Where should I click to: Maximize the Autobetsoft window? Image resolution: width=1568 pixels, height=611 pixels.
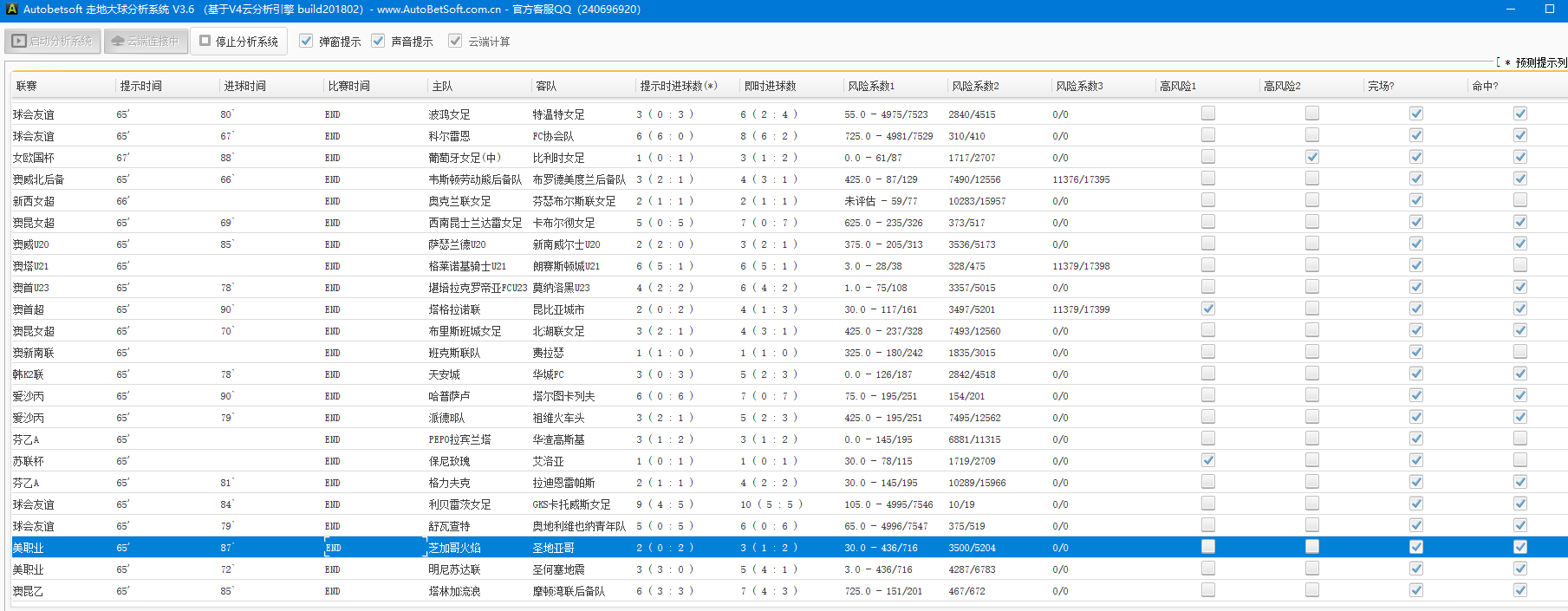click(1550, 10)
